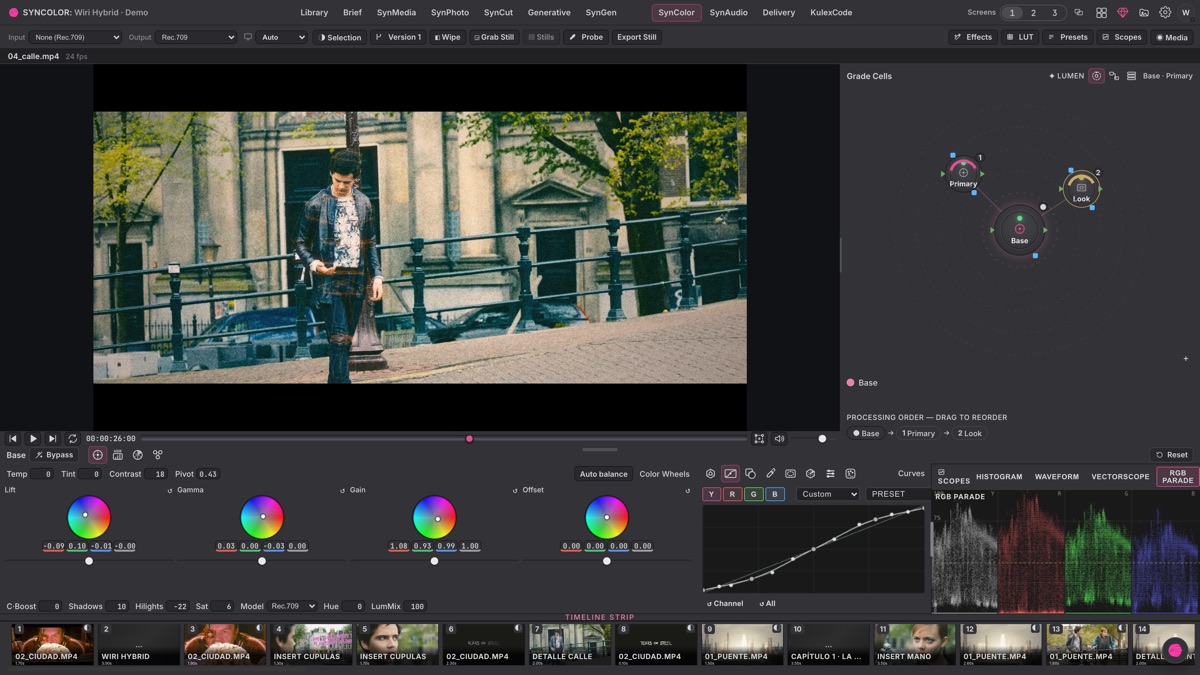This screenshot has width=1200, height=675.
Task: Click the fullscreen viewer icon
Action: [759, 439]
